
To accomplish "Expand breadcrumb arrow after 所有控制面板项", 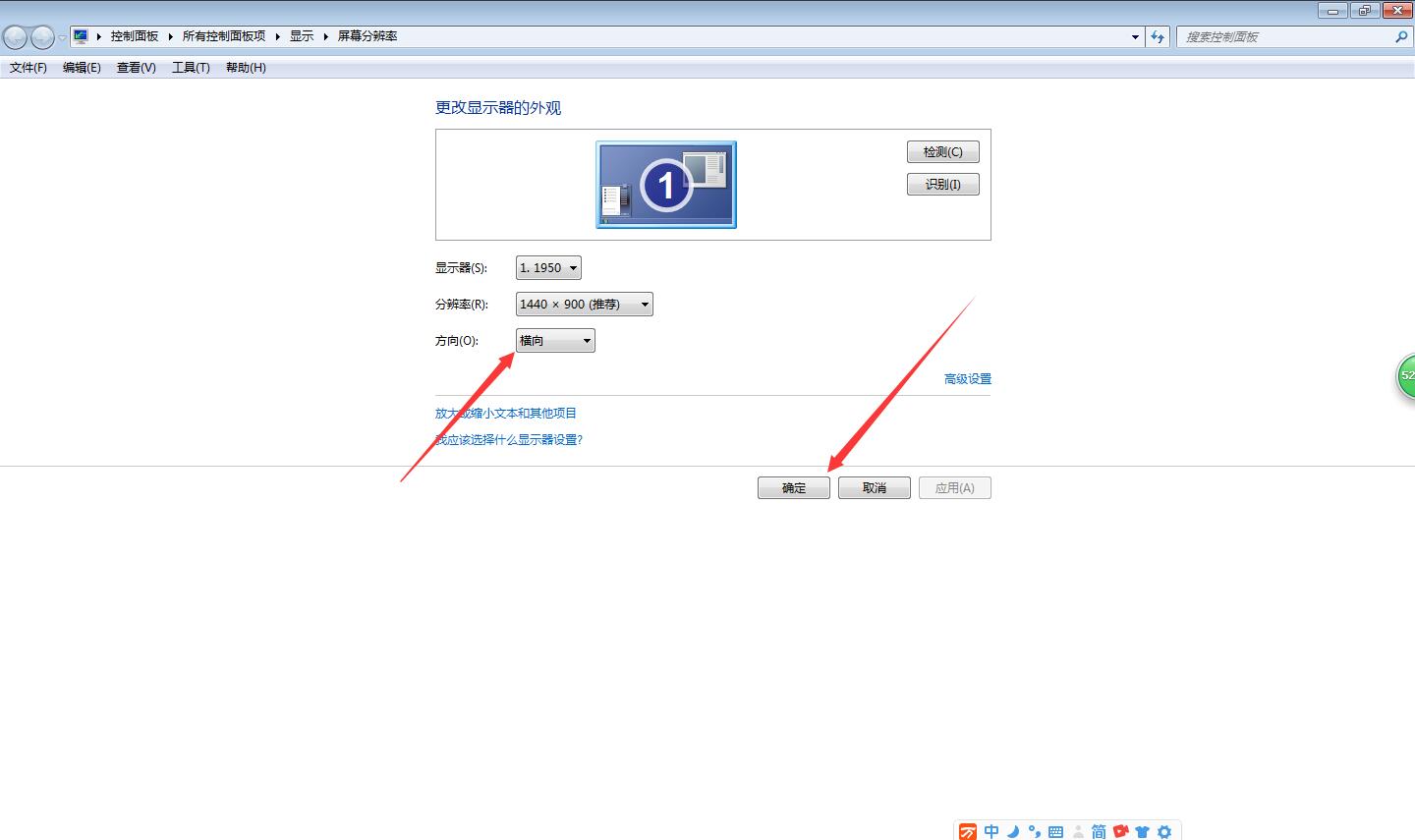I will pos(278,36).
